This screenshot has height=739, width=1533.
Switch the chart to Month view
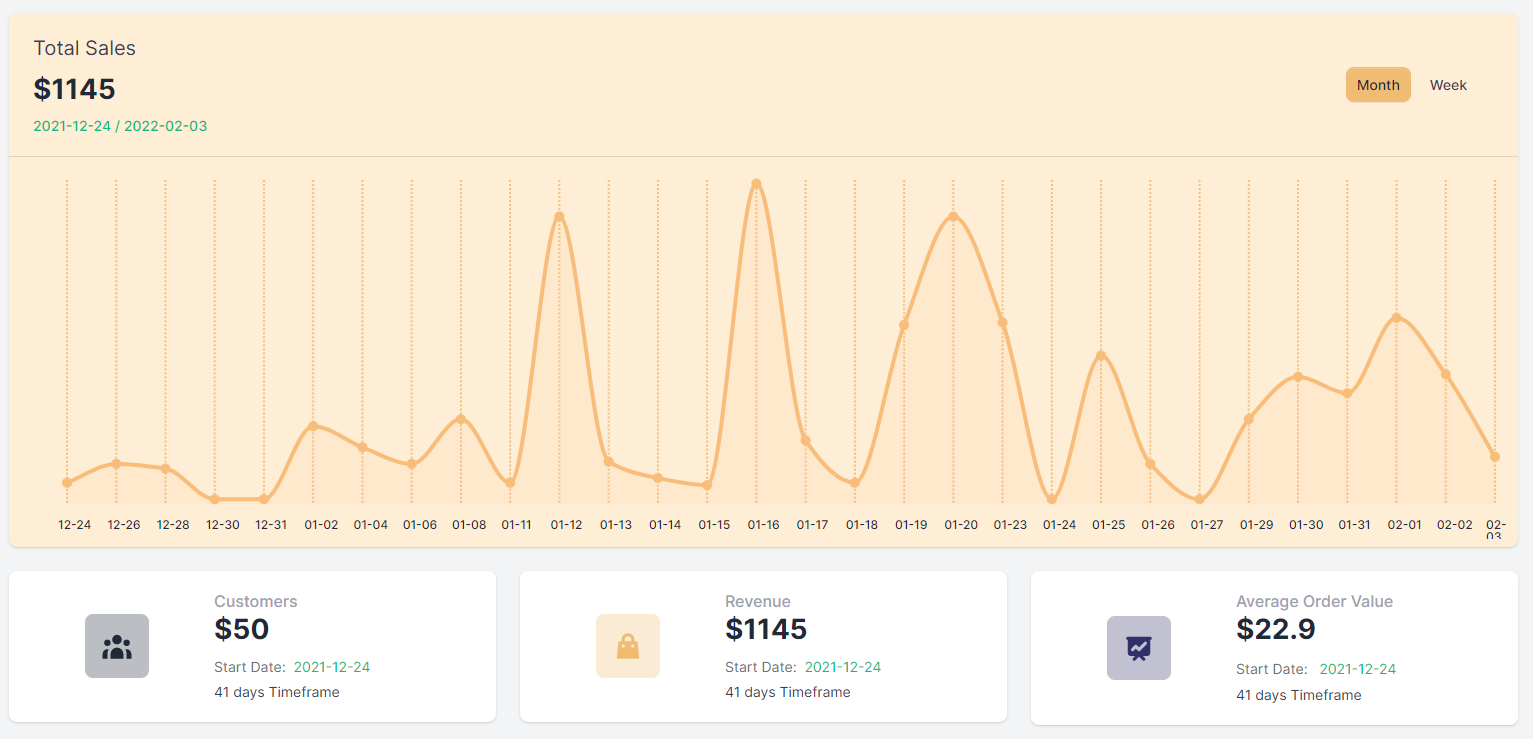coord(1378,85)
